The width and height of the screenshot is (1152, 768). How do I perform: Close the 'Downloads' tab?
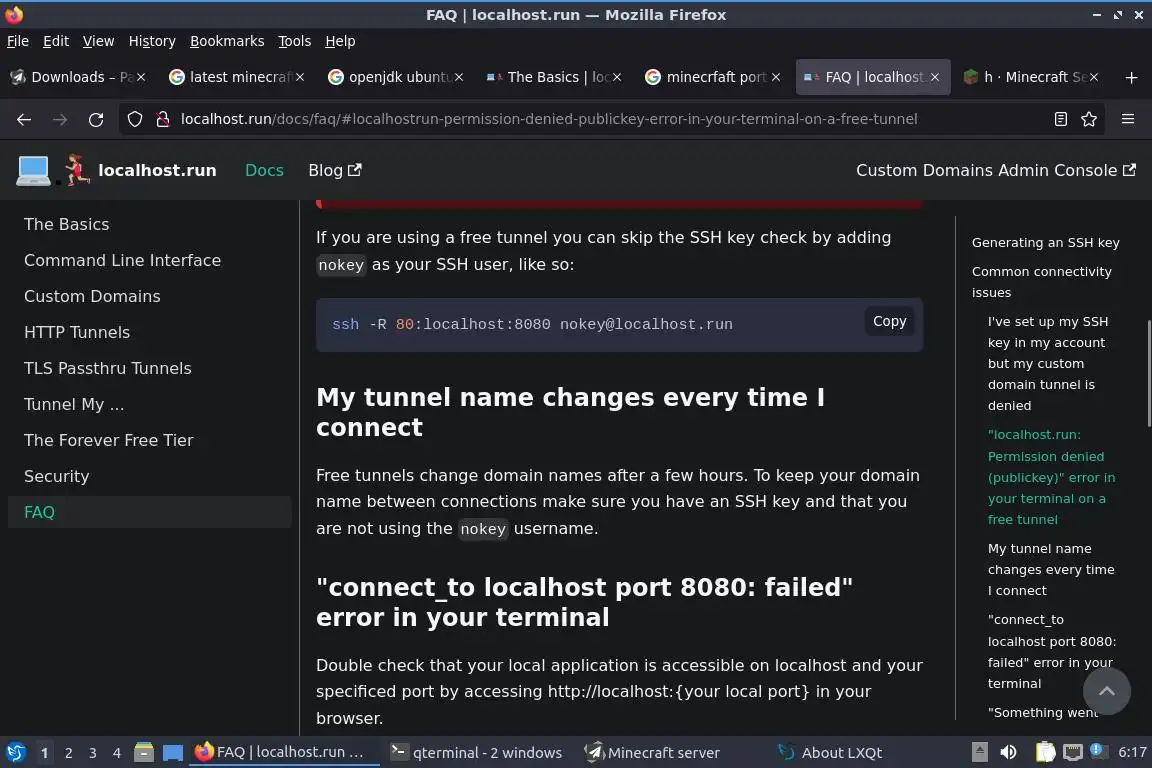(141, 77)
